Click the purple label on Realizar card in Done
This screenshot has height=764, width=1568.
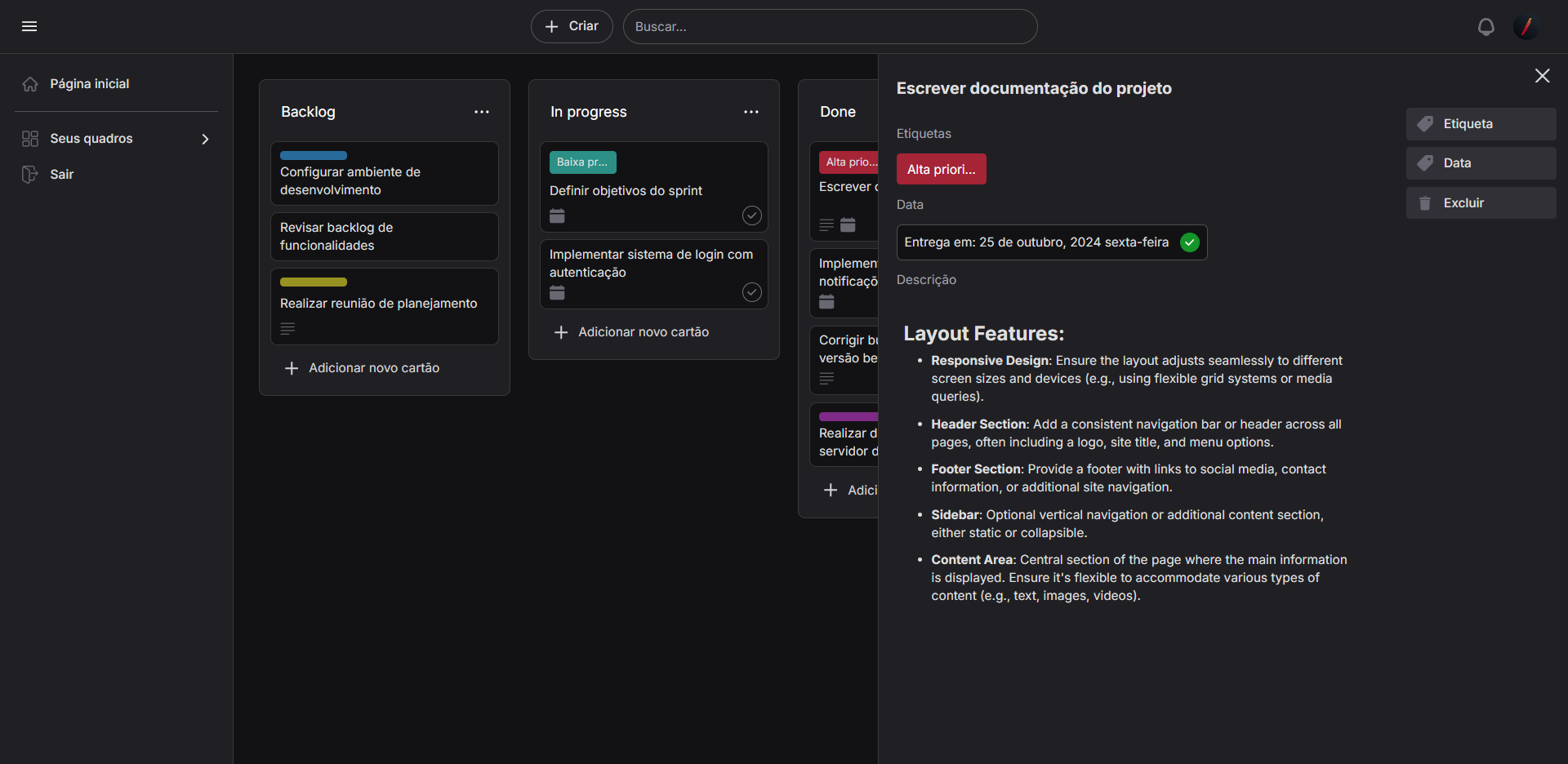849,416
